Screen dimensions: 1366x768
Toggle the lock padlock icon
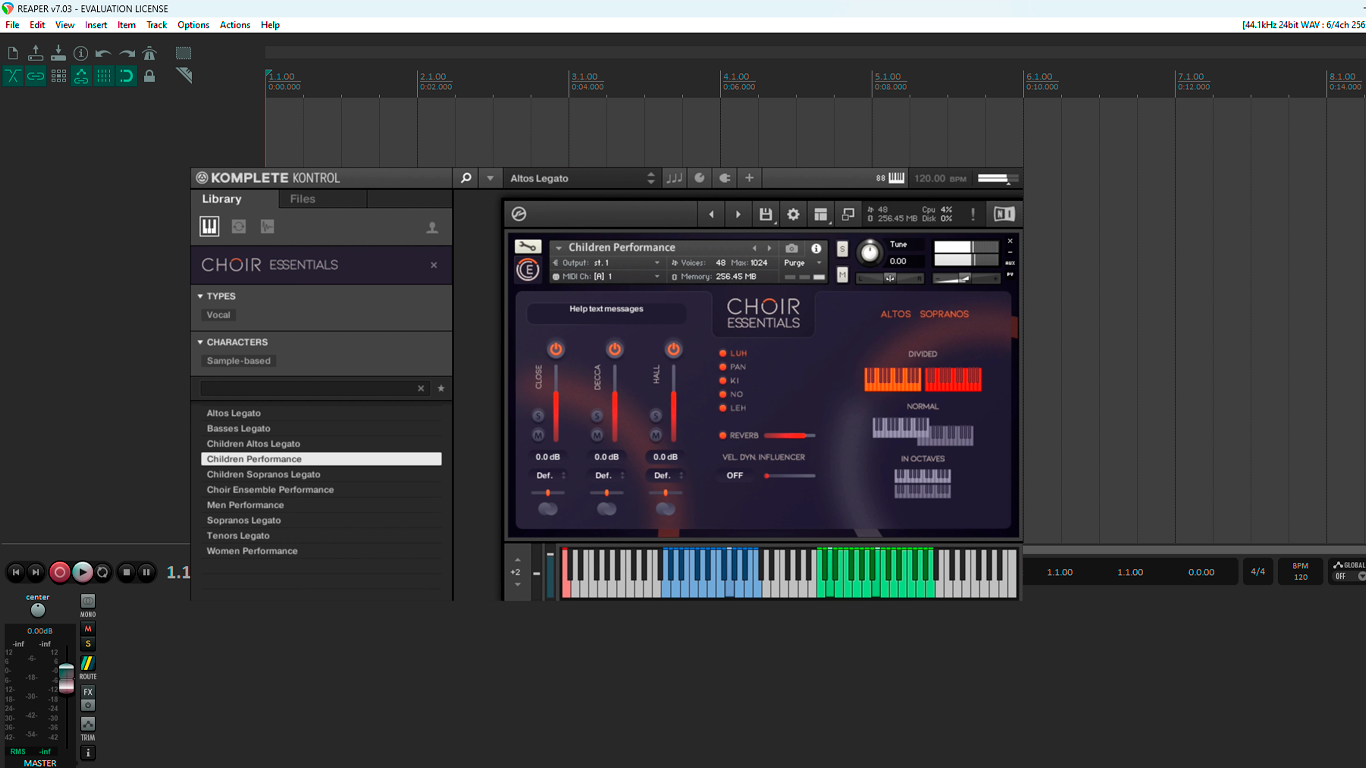(x=150, y=76)
